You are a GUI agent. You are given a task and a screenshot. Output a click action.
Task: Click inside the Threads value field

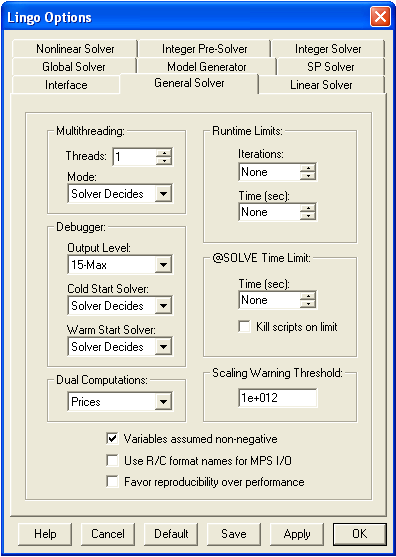click(x=134, y=157)
